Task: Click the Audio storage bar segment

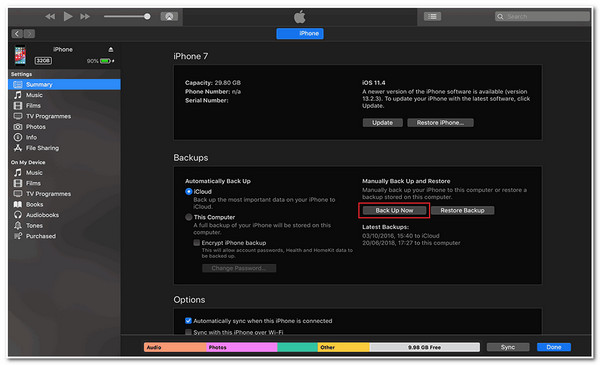Action: point(175,347)
